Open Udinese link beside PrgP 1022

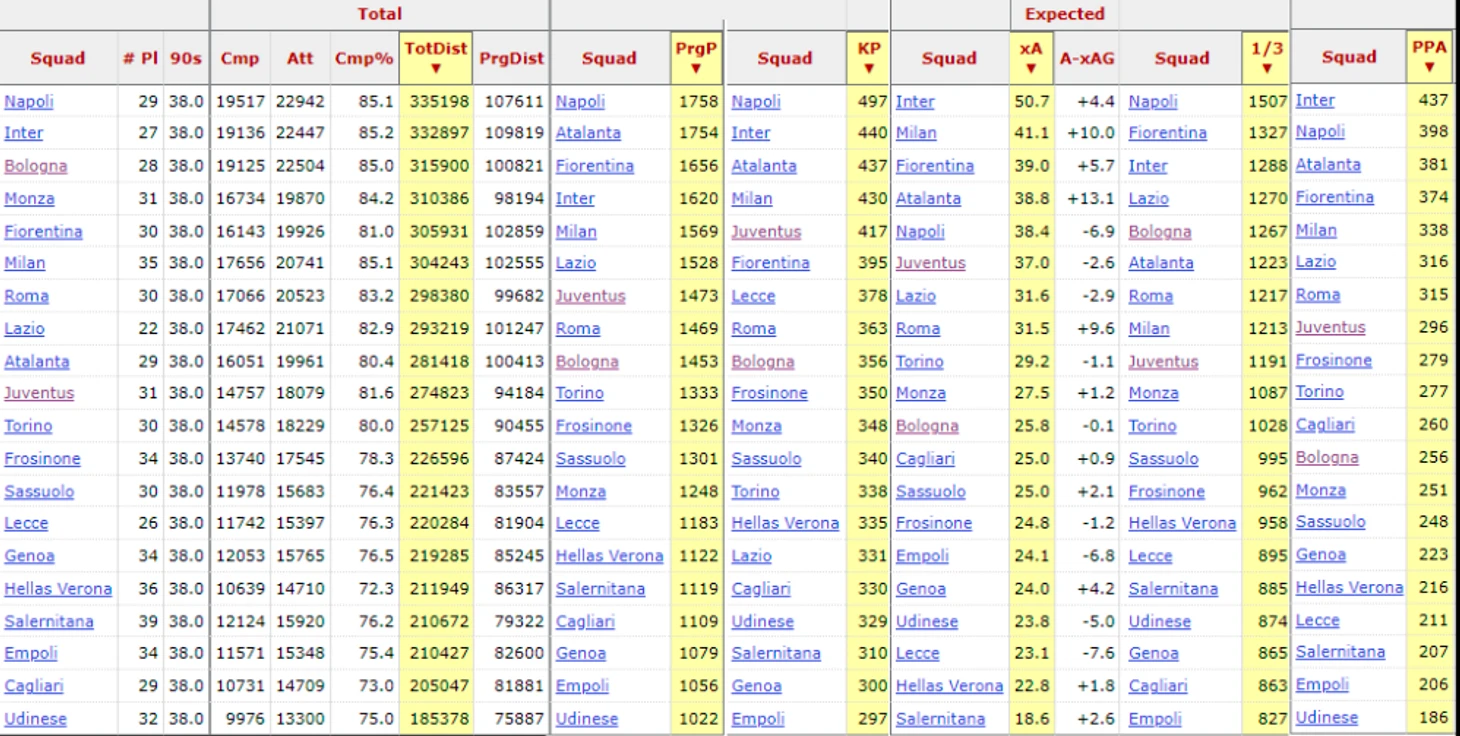[x=587, y=719]
